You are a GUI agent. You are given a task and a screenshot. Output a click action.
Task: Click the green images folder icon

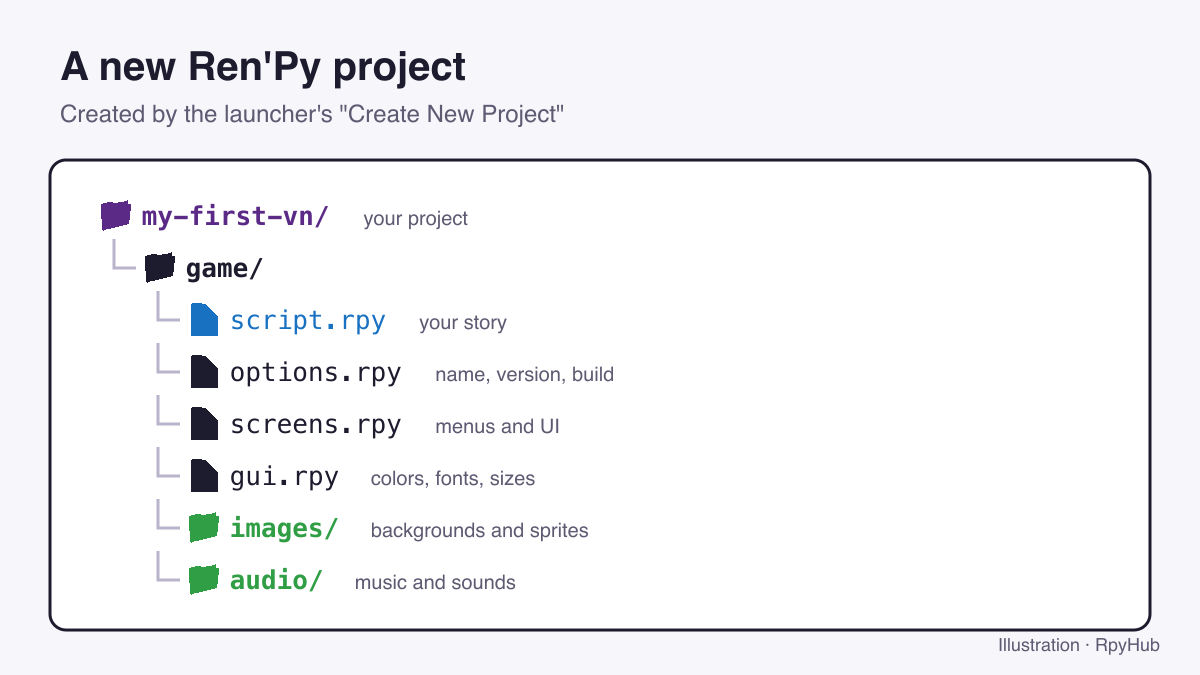click(204, 527)
